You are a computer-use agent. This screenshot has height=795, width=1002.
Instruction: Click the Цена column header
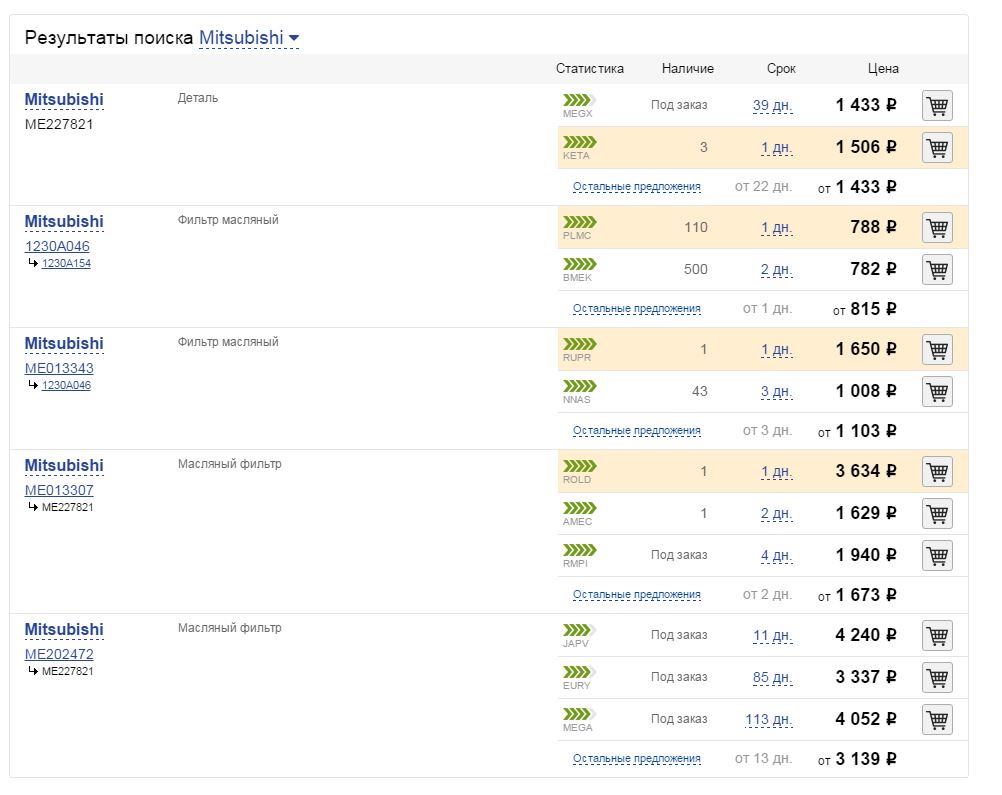tap(883, 68)
